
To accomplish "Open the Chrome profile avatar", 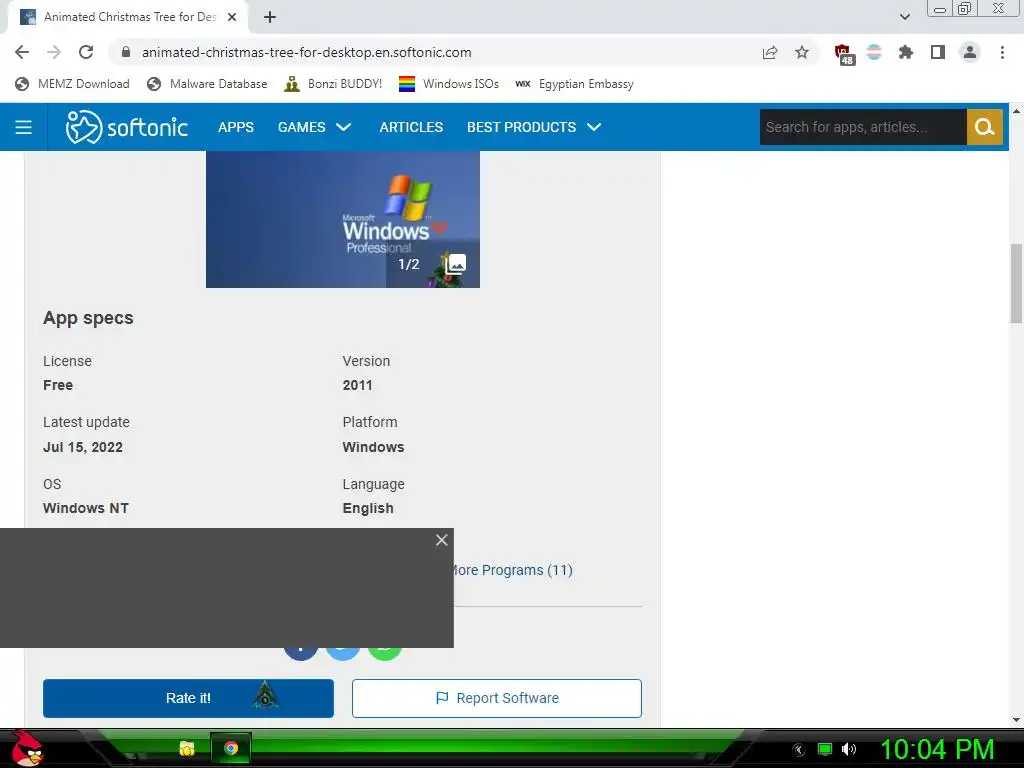I will coord(970,52).
